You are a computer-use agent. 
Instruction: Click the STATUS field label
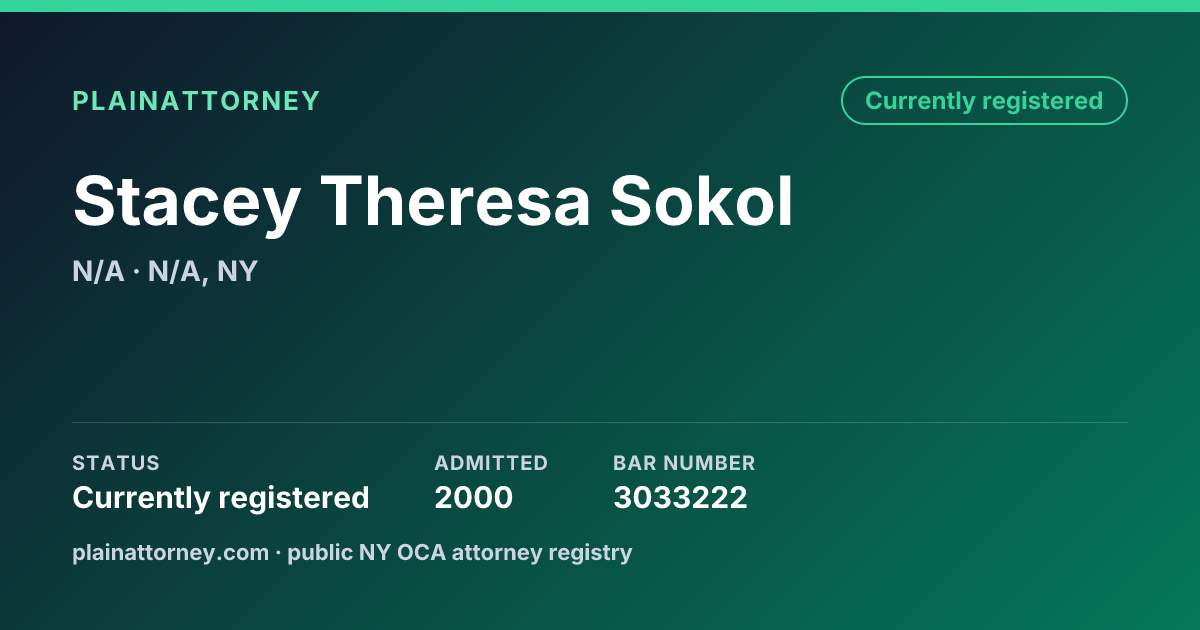(116, 463)
